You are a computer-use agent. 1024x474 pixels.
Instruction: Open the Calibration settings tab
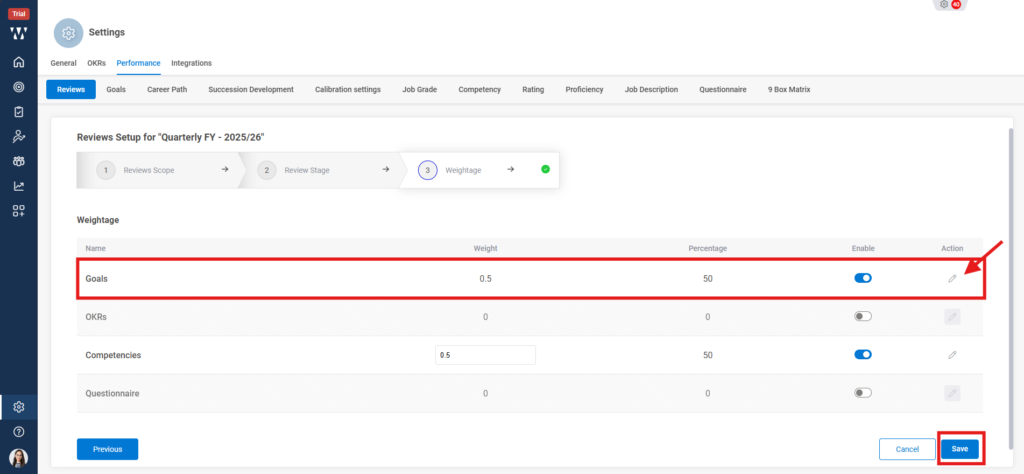tap(347, 89)
